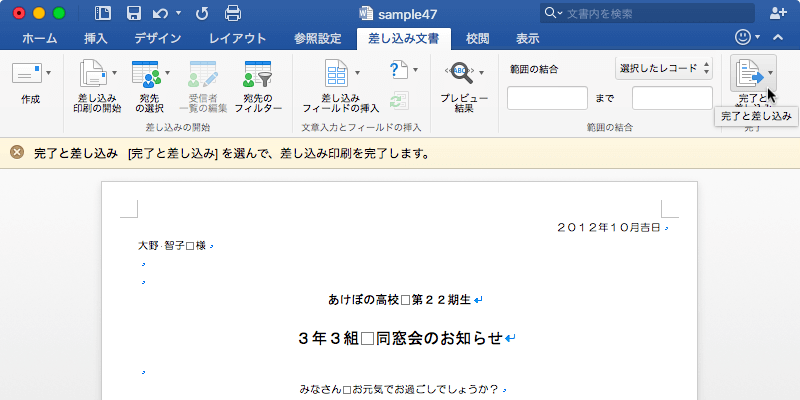The image size is (800, 400).
Task: Click the rules question-mark page icon
Action: (398, 70)
